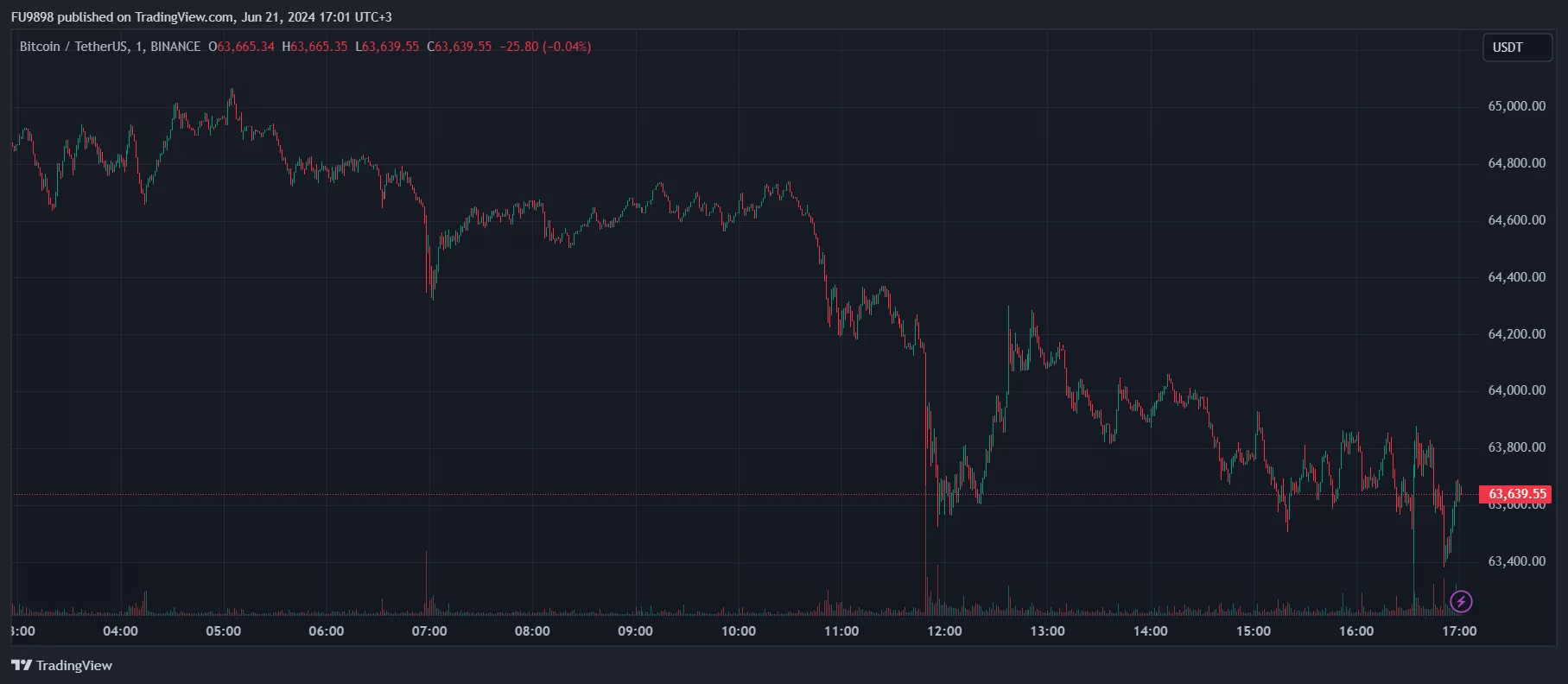Select the 12:00 time axis marker
The width and height of the screenshot is (1568, 684).
tap(944, 631)
